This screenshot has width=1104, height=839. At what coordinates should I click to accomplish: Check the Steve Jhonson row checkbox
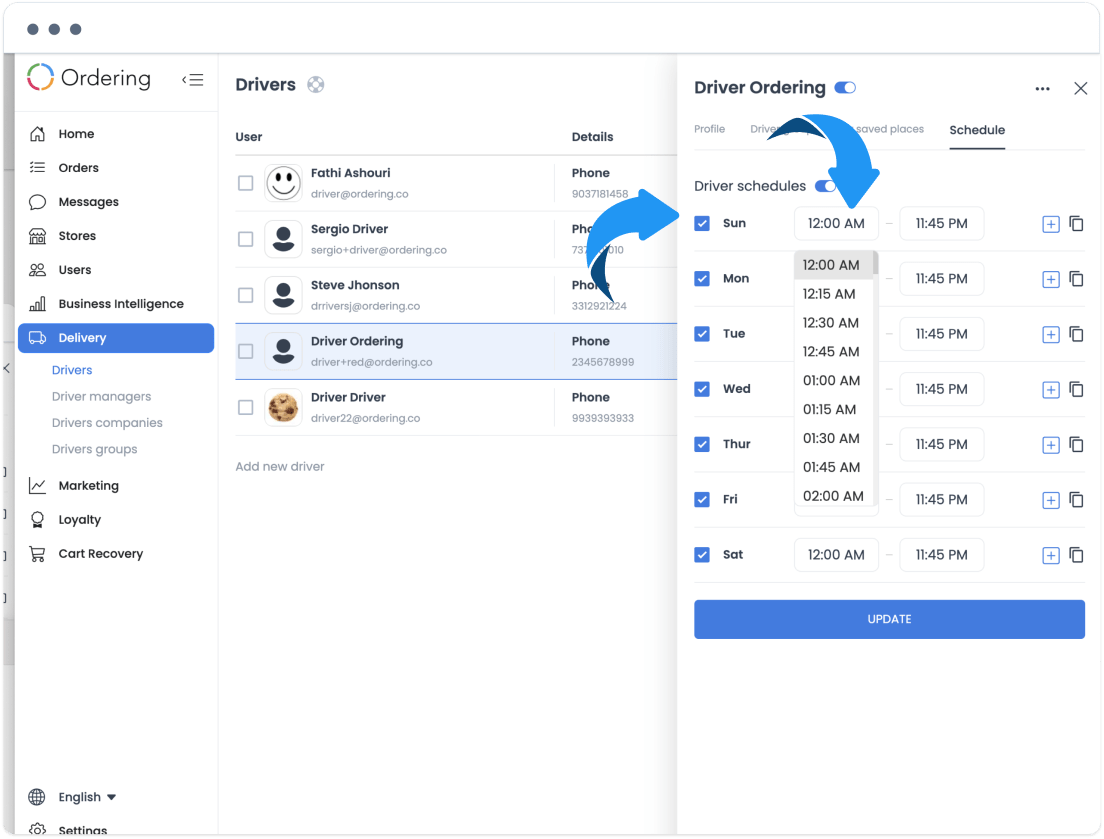tap(246, 295)
